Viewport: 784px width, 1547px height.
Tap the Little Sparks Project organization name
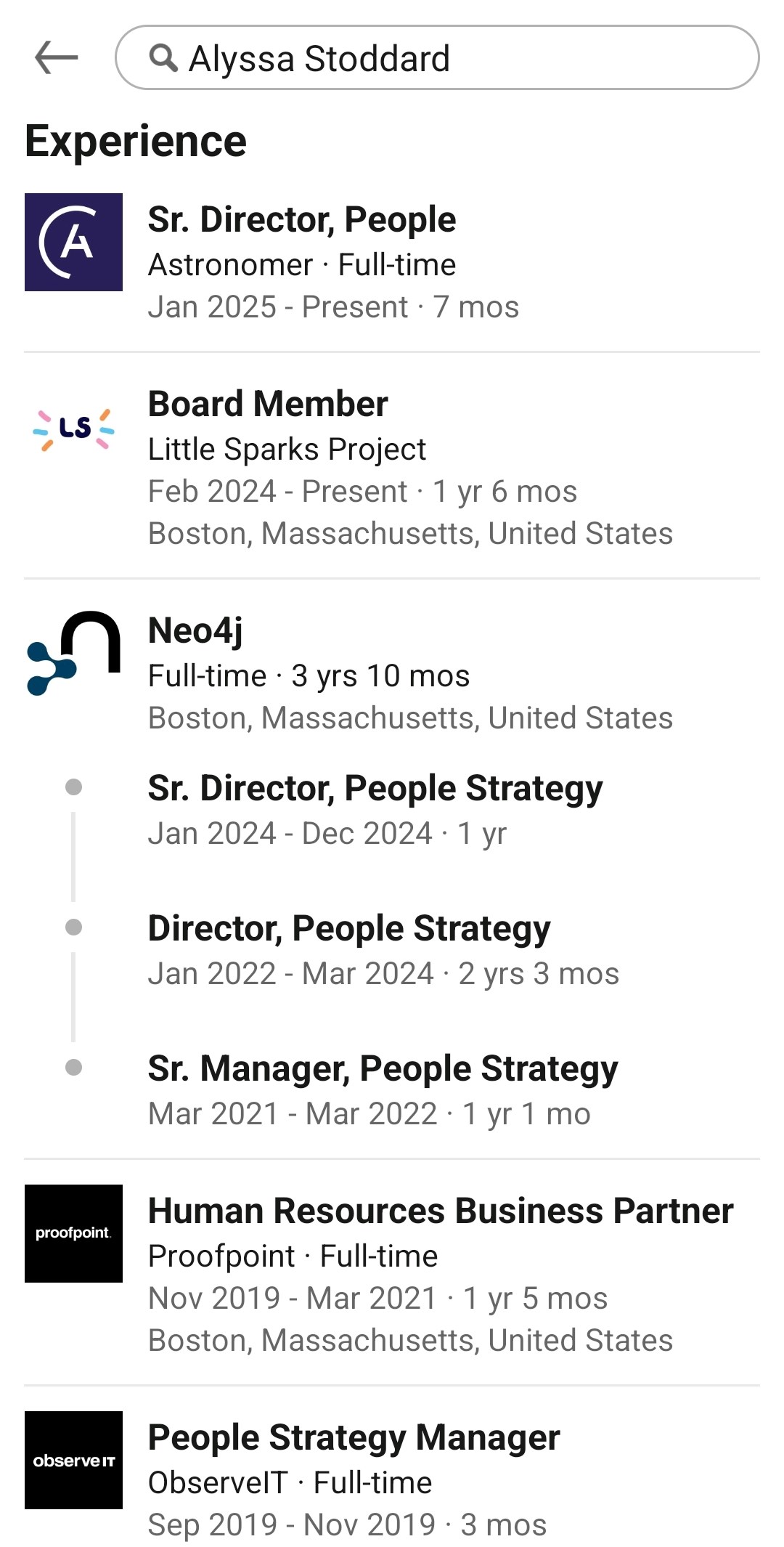click(x=287, y=449)
